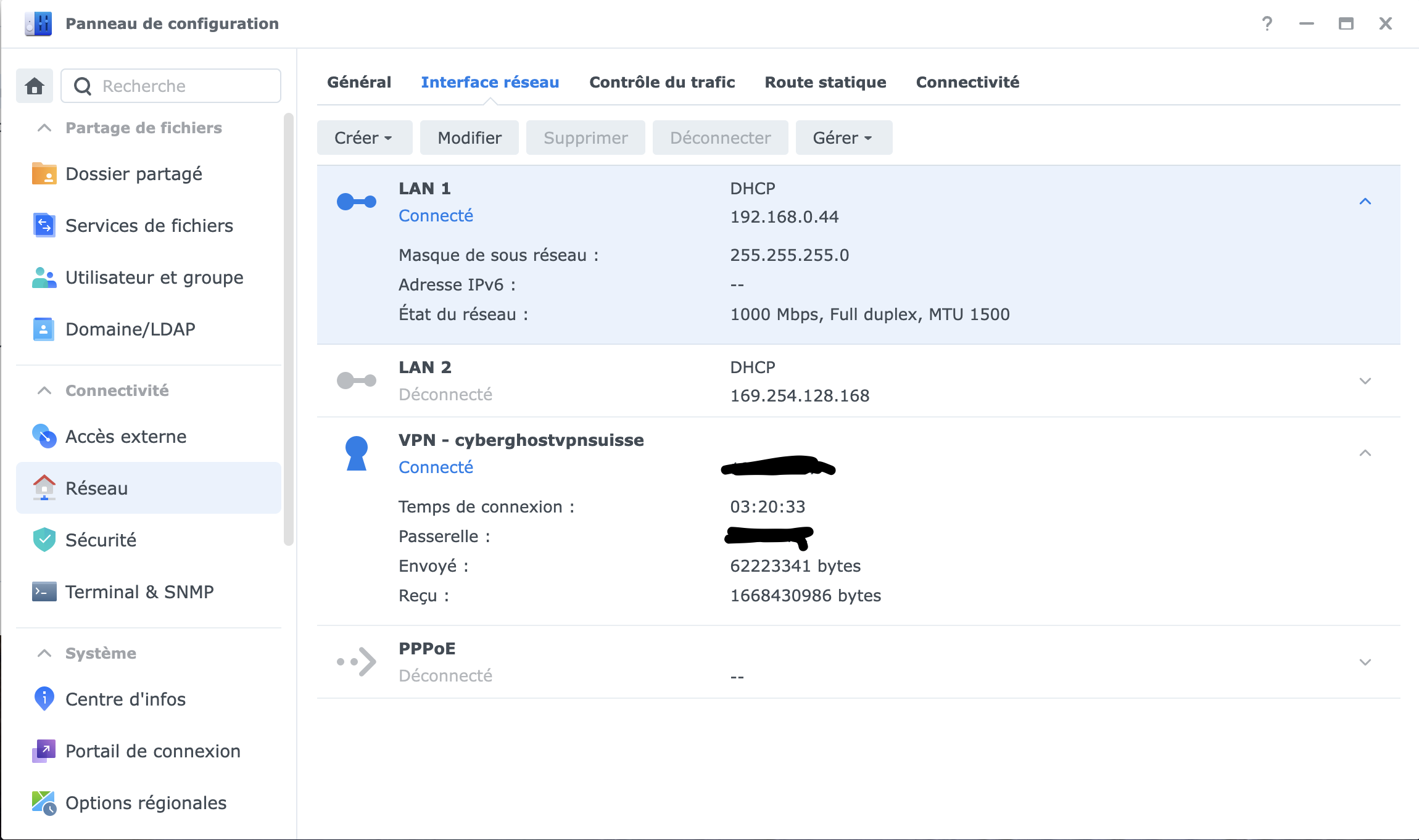Open Terminal & SNMP settings

(139, 592)
